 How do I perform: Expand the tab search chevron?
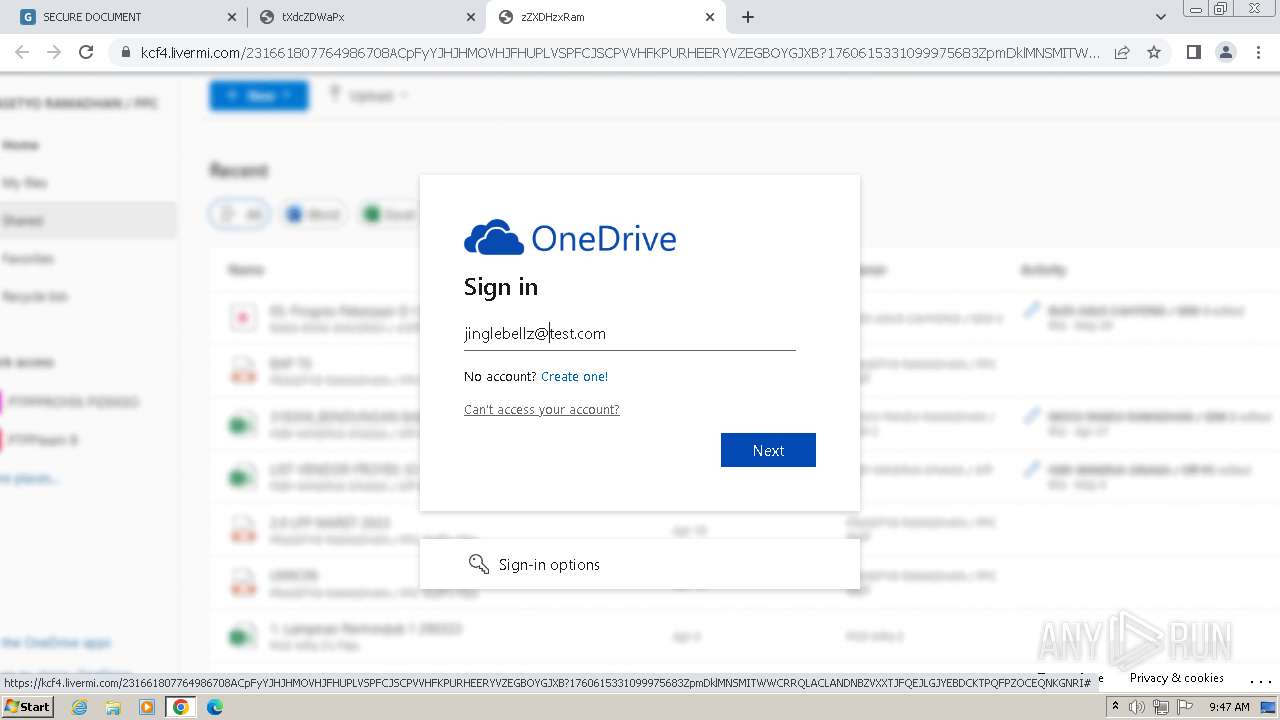click(x=1160, y=17)
